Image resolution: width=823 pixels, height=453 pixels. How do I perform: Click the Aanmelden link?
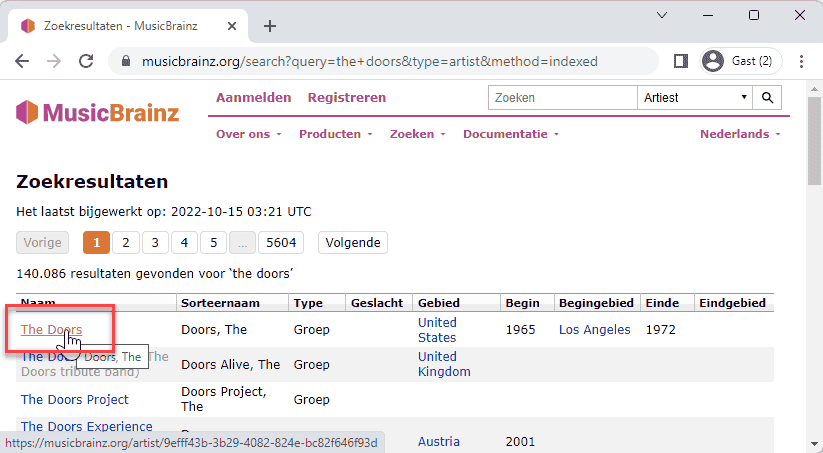click(x=254, y=98)
